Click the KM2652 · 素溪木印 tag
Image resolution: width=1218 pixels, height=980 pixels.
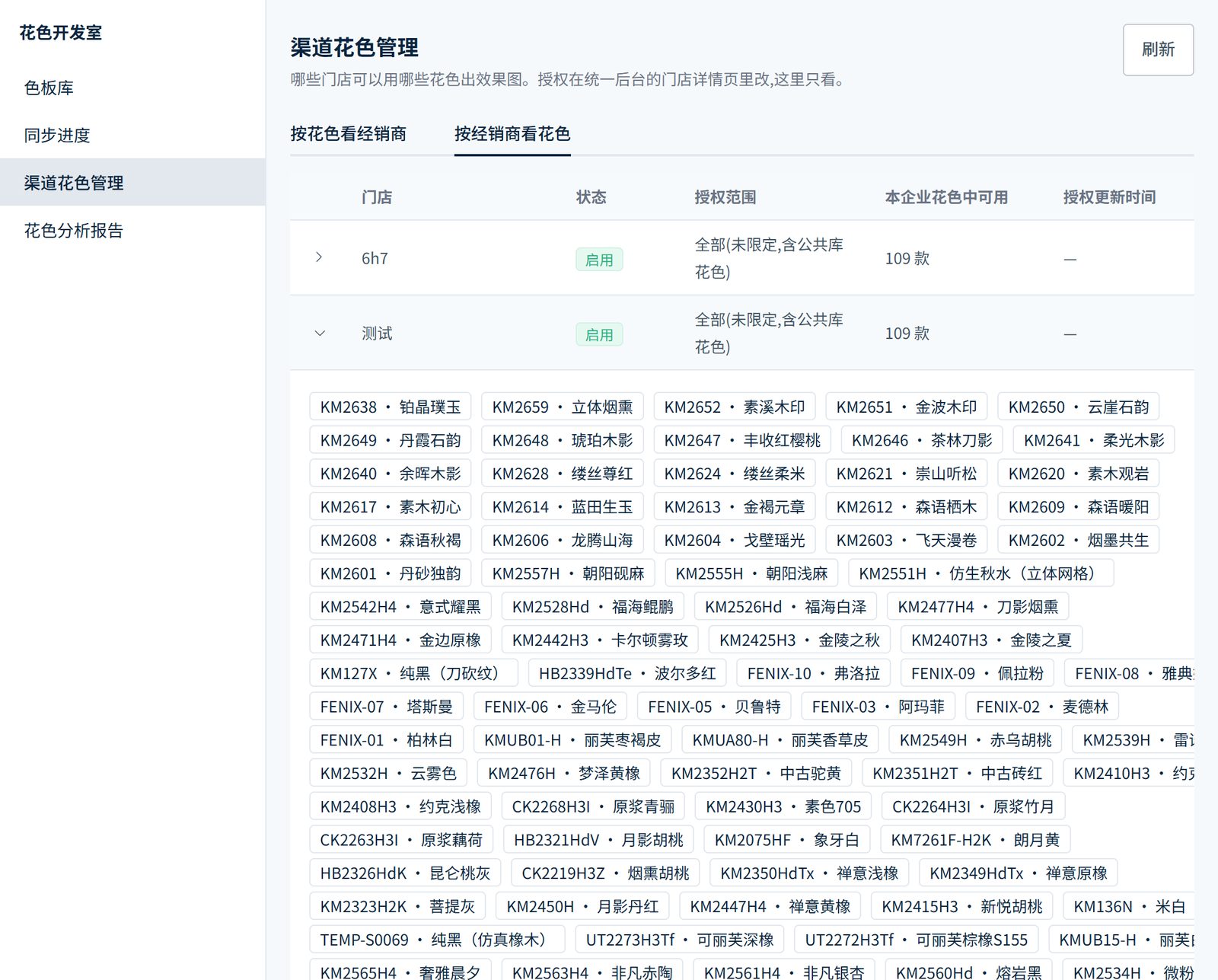(x=735, y=407)
